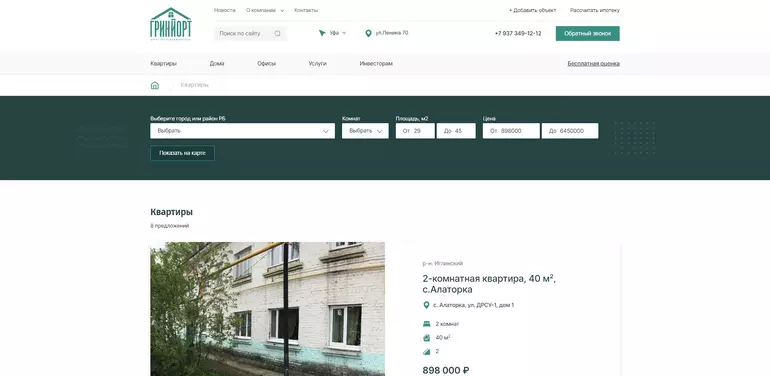Click the Показать на карте button

tap(182, 153)
